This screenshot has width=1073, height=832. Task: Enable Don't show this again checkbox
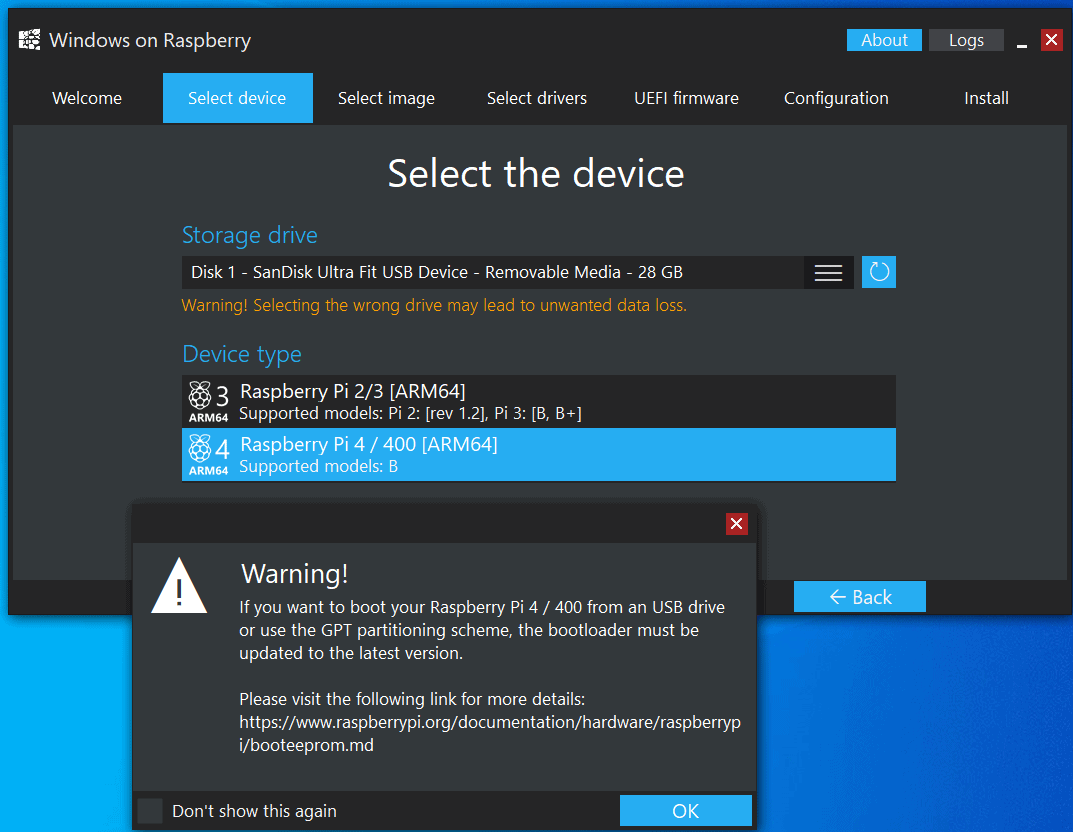click(150, 811)
